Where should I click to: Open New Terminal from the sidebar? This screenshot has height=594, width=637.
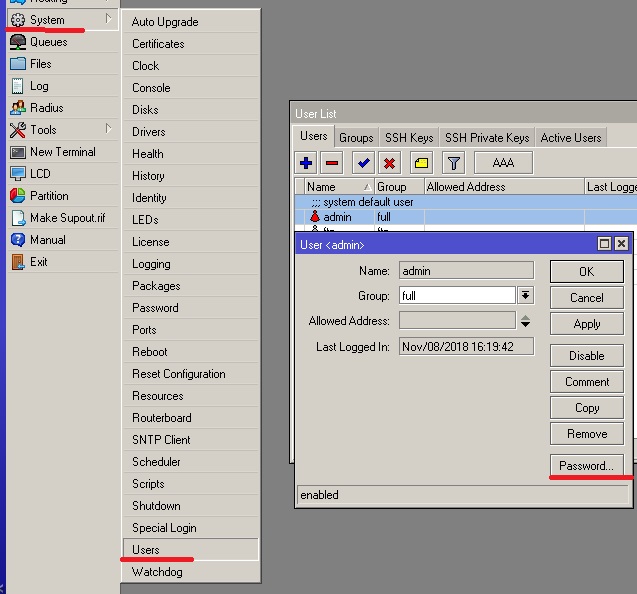pos(62,152)
